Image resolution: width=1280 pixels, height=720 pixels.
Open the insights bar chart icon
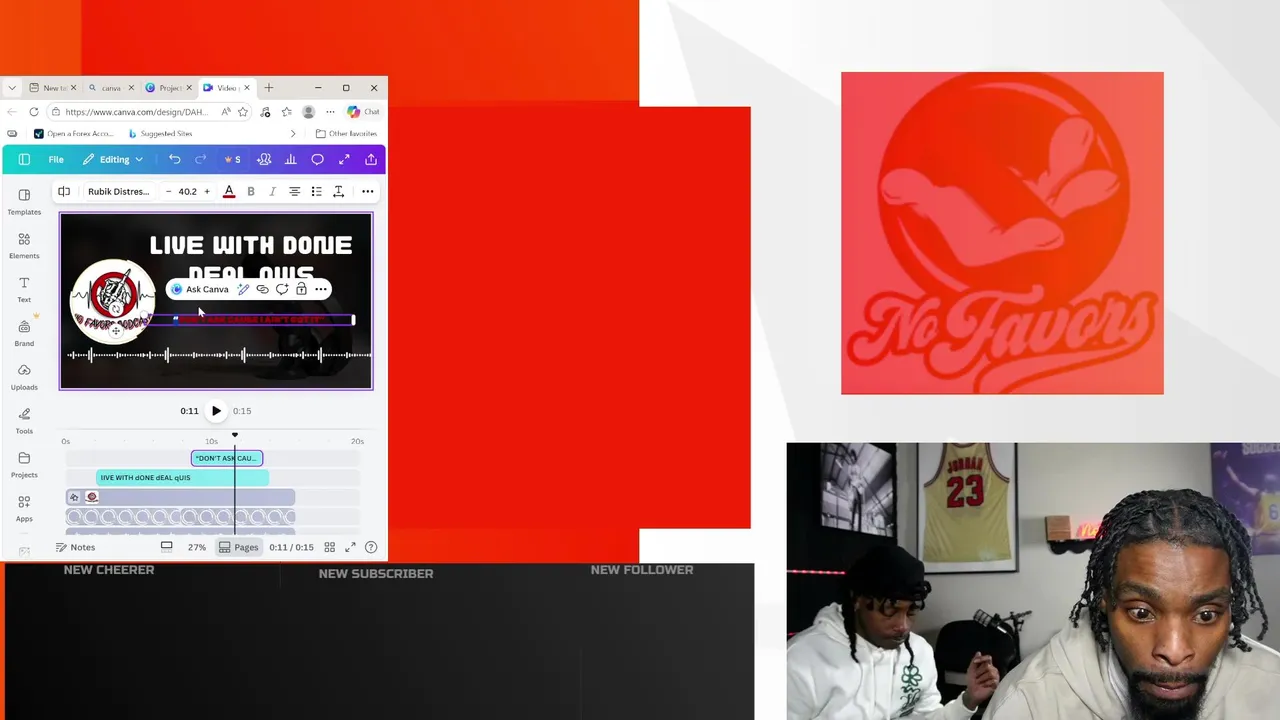click(x=291, y=160)
